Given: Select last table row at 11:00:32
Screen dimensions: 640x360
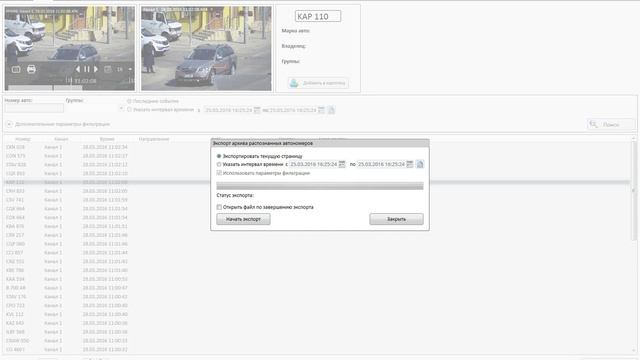Looking at the screenshot, I should click(317, 349).
